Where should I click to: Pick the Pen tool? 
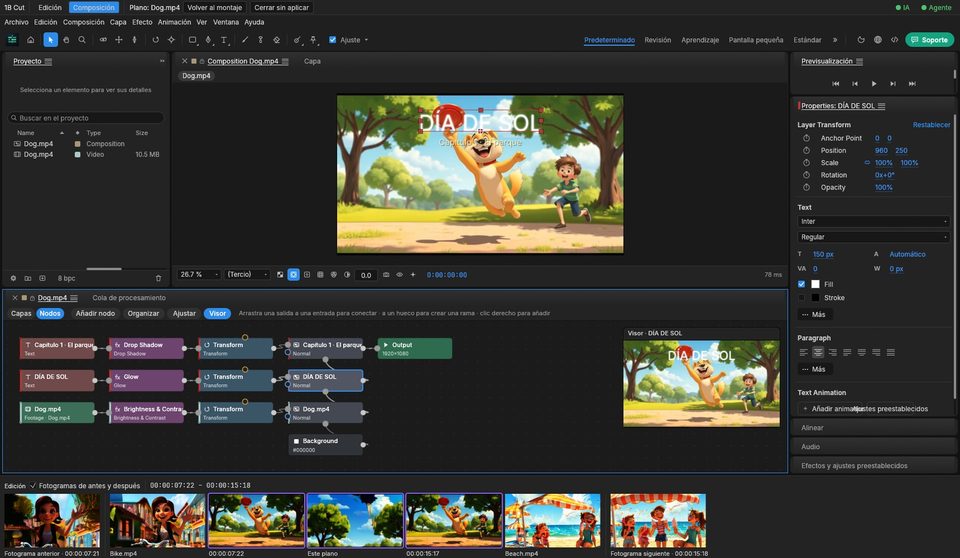point(208,40)
